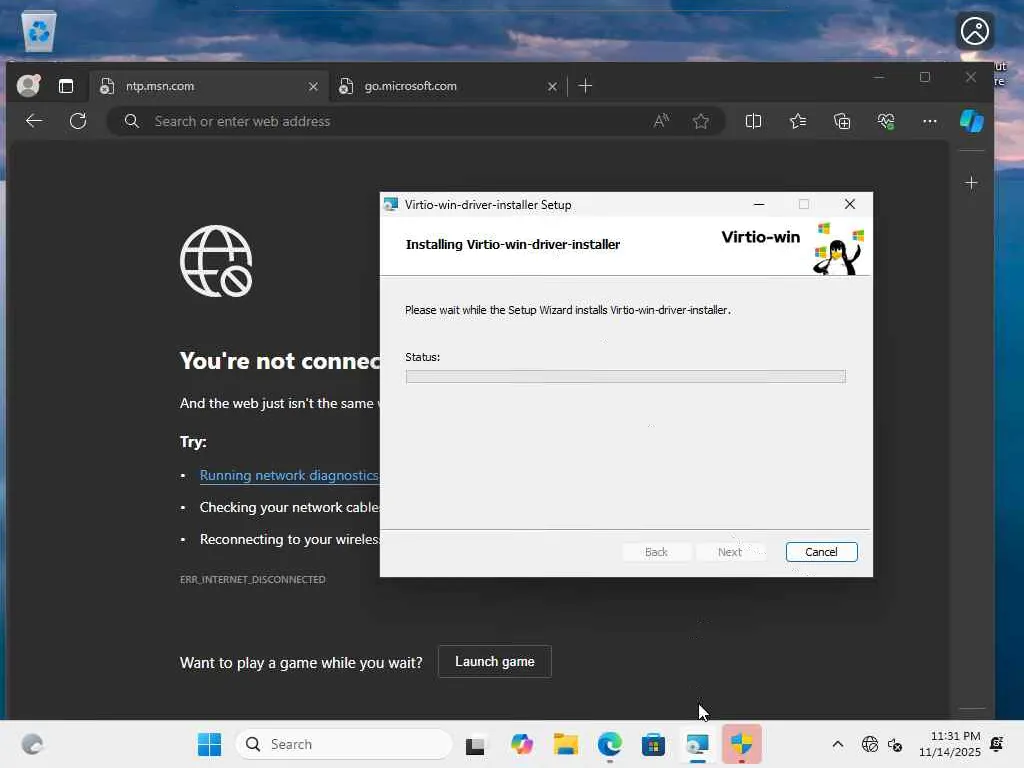Screen dimensions: 1024x768
Task: Open Copilot in Edge sidebar
Action: (972, 121)
